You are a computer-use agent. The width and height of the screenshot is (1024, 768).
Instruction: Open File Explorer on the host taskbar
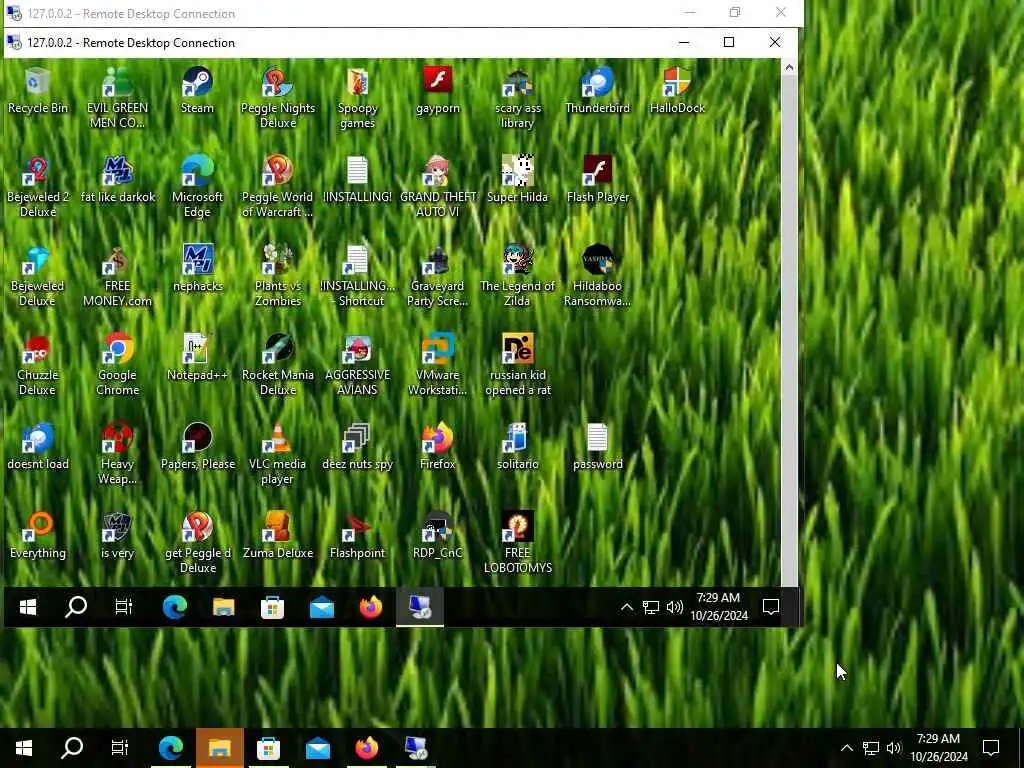coord(219,748)
